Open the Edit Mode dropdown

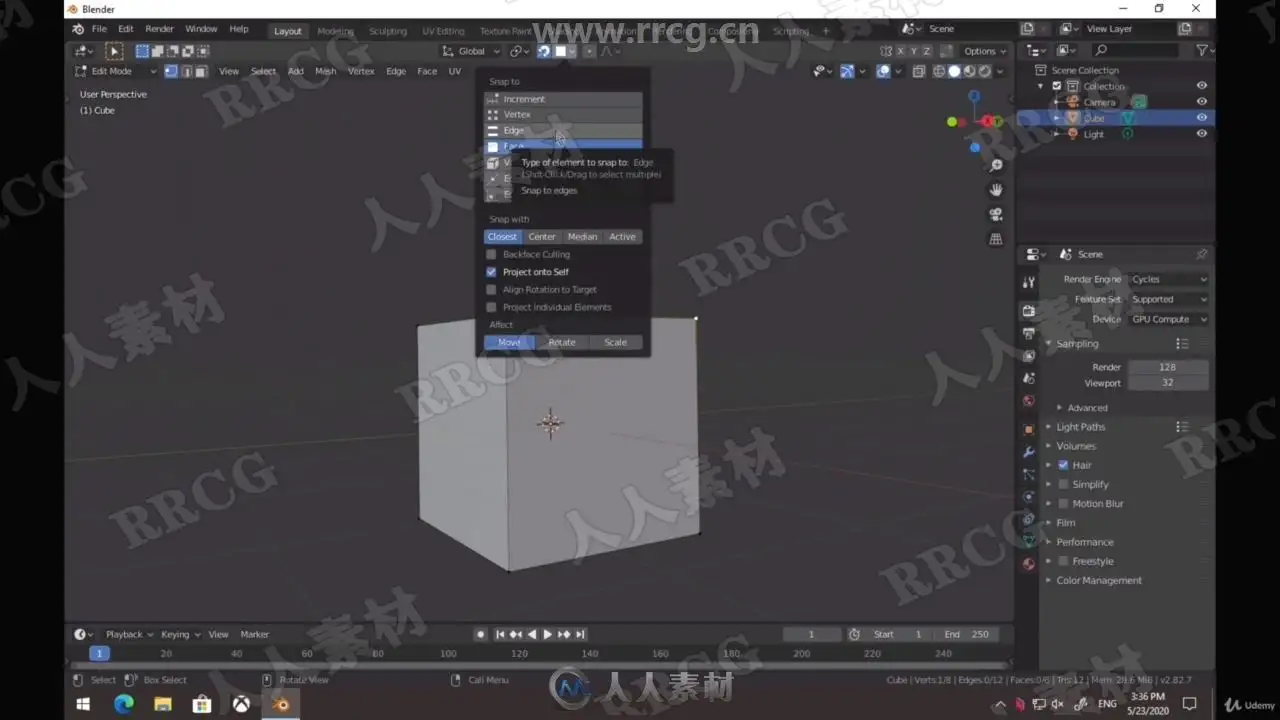(116, 71)
